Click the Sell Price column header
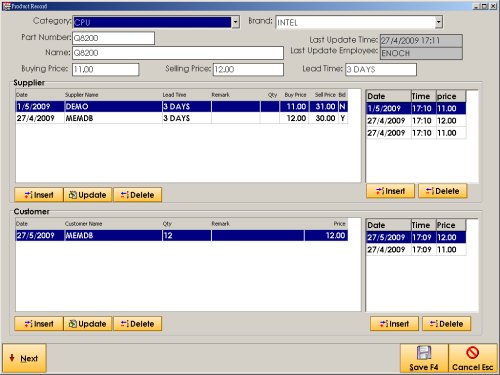 click(325, 95)
